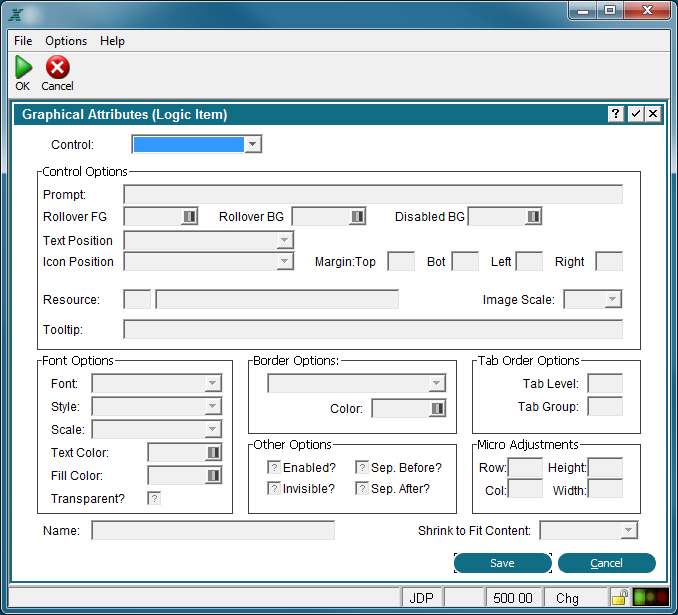Open Disabled BG color picker button

click(x=533, y=216)
